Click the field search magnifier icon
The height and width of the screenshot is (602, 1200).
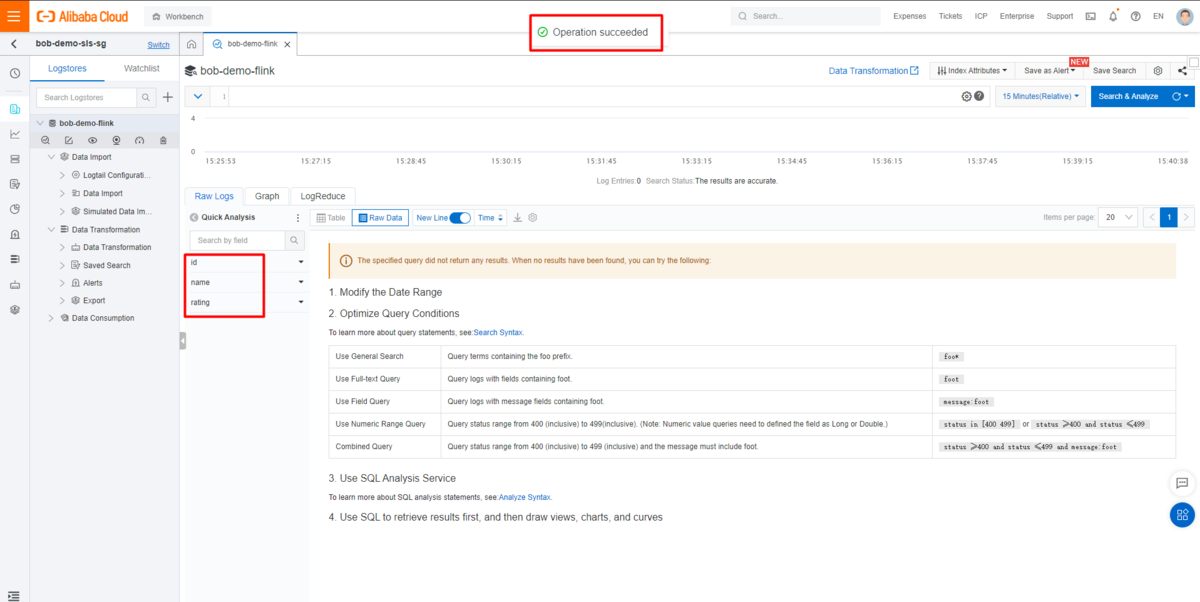[x=294, y=240]
